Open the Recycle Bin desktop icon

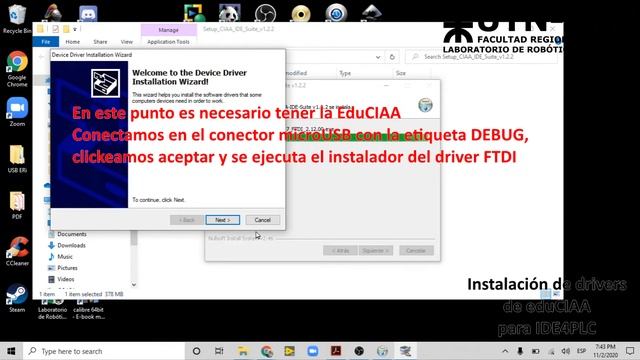click(16, 18)
